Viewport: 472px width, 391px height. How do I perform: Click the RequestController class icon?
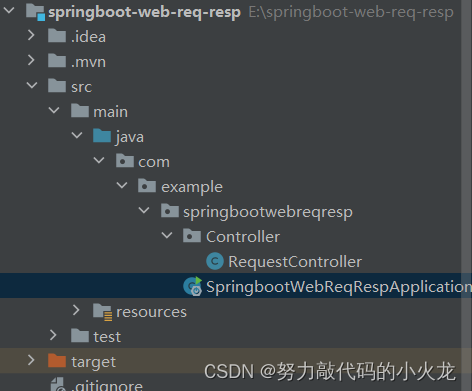point(215,261)
